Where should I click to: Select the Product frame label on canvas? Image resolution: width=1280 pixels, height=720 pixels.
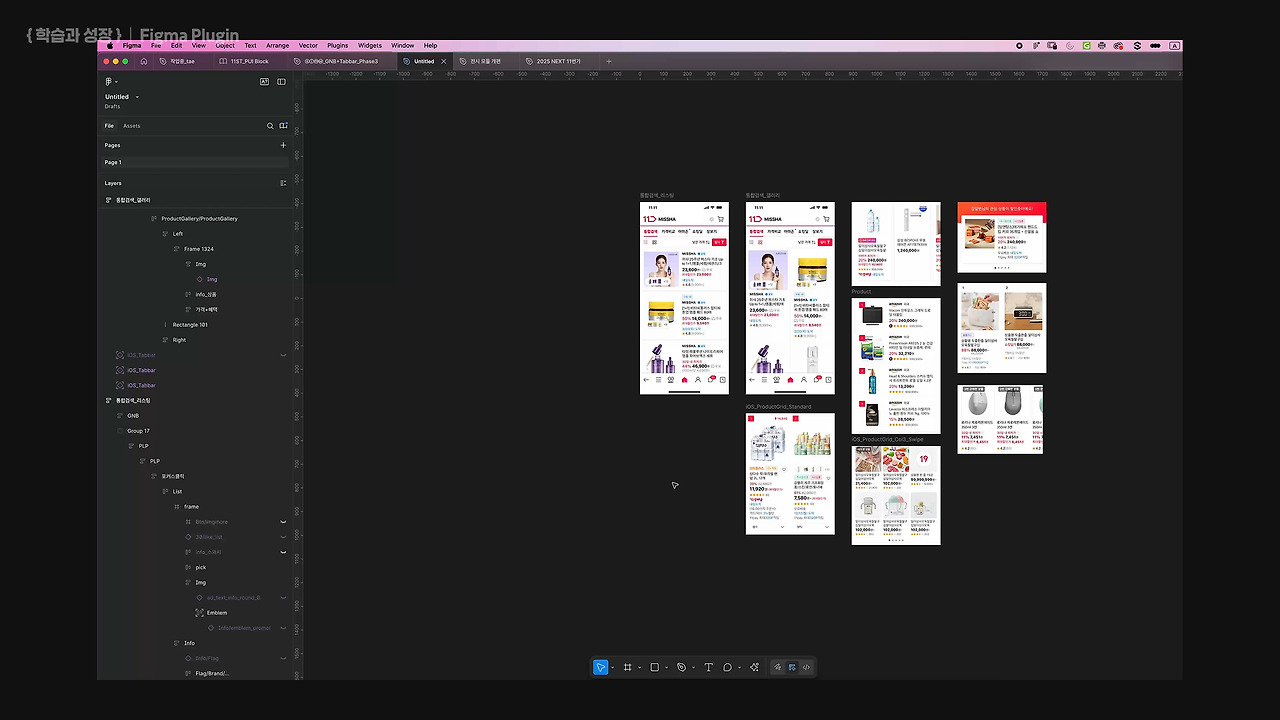tap(861, 292)
